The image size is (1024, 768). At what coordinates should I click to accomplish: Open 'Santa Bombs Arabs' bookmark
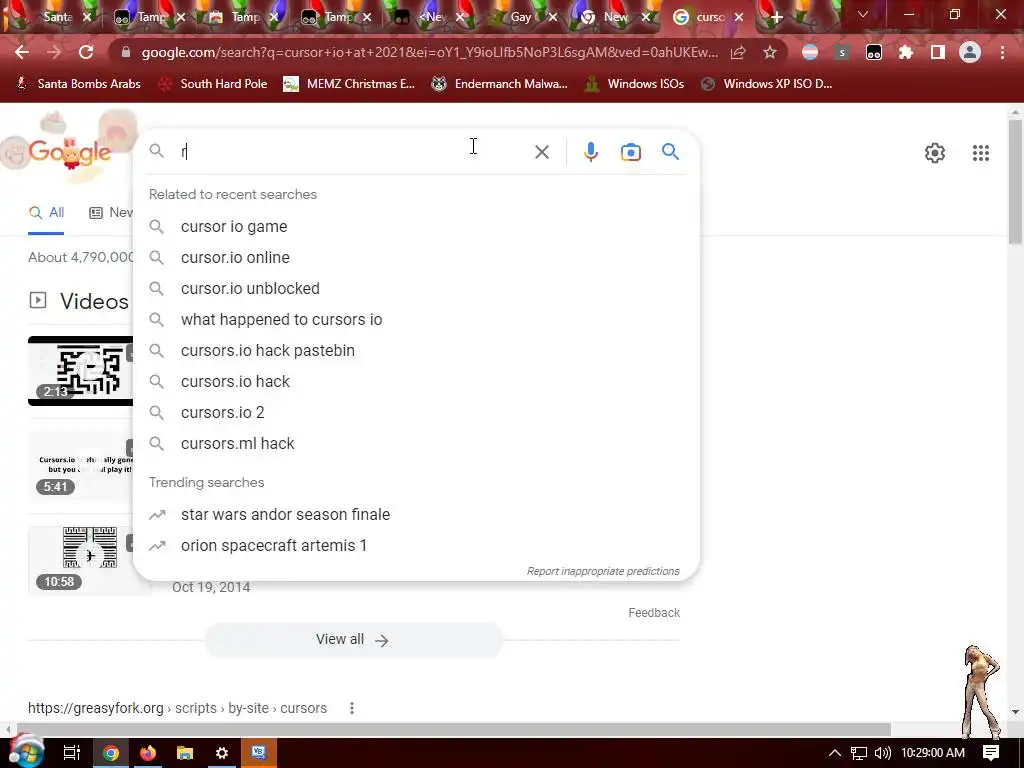click(78, 84)
